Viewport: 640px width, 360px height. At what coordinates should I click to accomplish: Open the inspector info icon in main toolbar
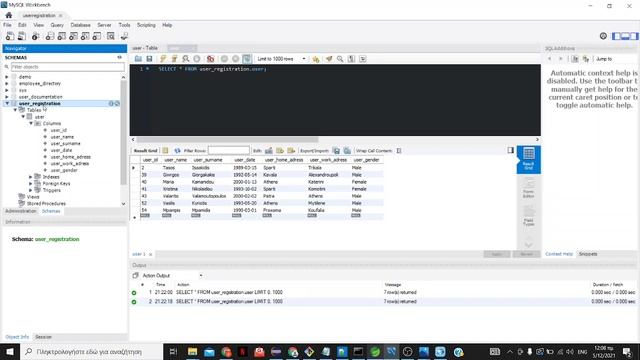point(36,36)
